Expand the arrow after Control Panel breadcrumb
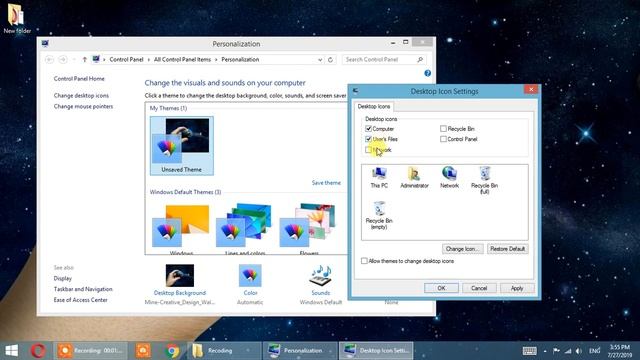Image resolution: width=640 pixels, height=360 pixels. (x=149, y=60)
